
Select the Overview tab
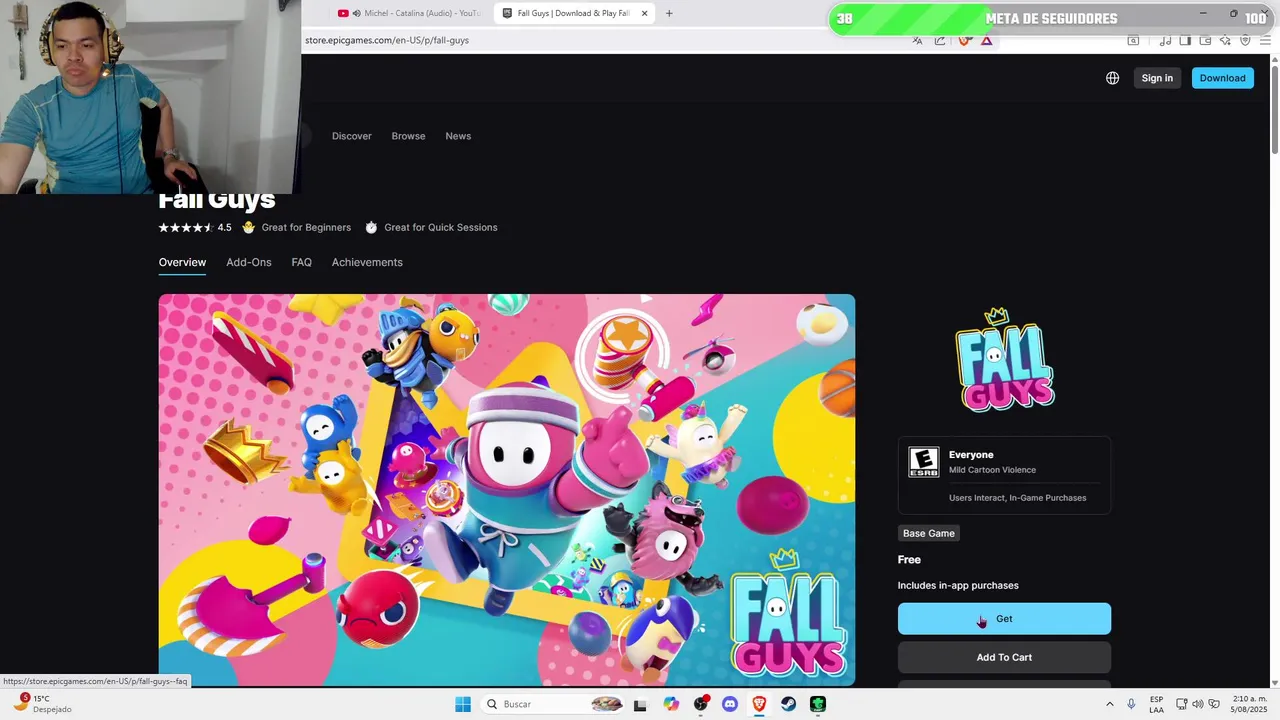(x=182, y=262)
